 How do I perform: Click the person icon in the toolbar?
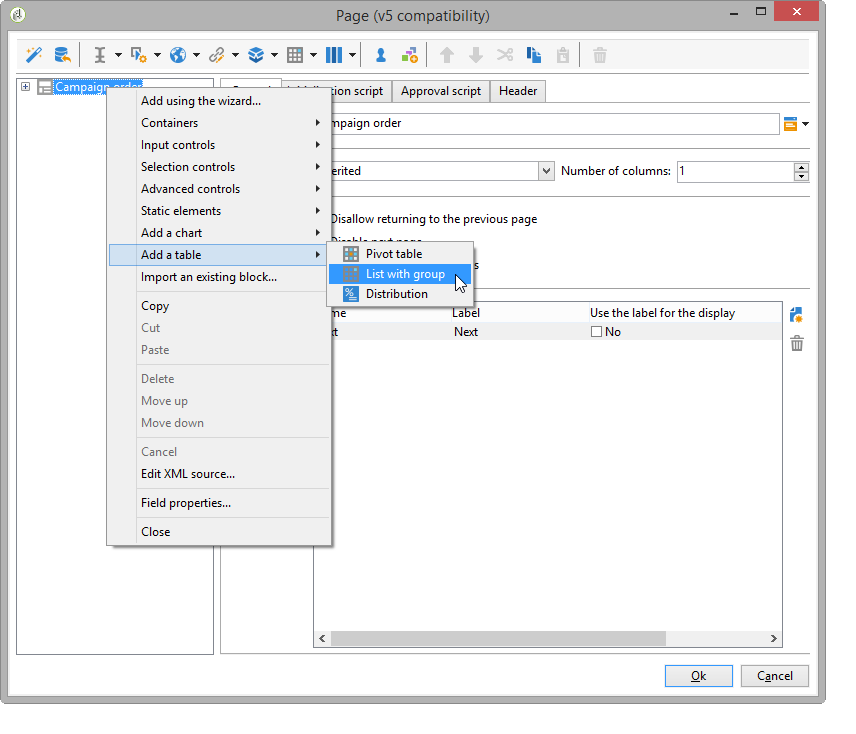click(x=381, y=55)
